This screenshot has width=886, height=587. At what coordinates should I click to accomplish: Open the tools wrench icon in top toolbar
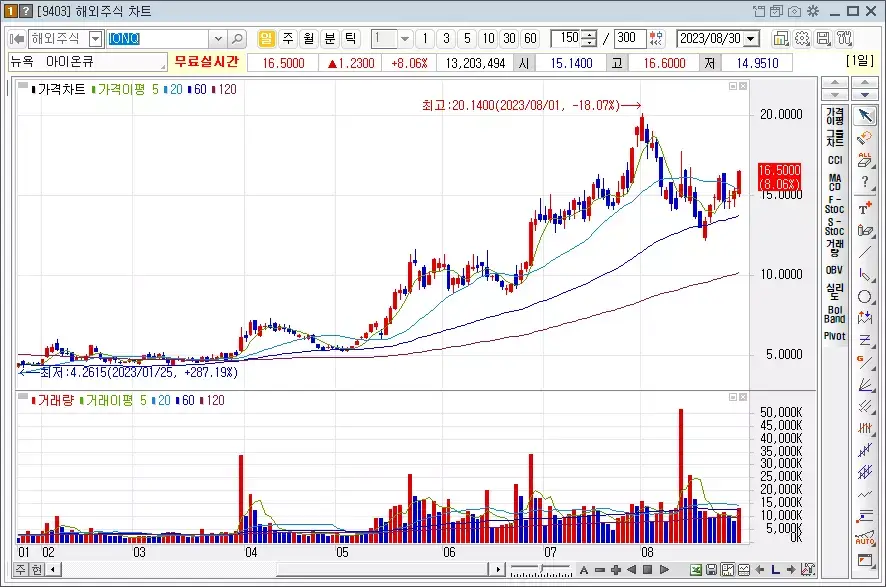844,39
